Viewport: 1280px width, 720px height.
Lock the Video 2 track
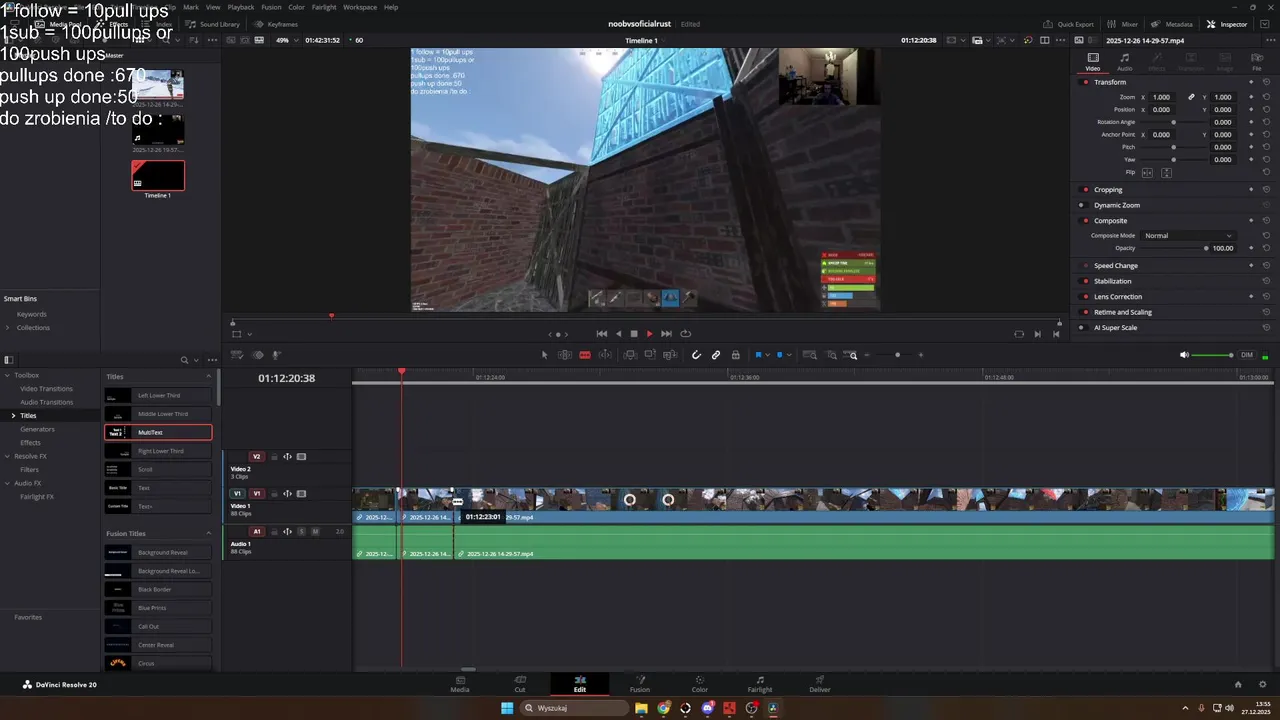tap(274, 457)
